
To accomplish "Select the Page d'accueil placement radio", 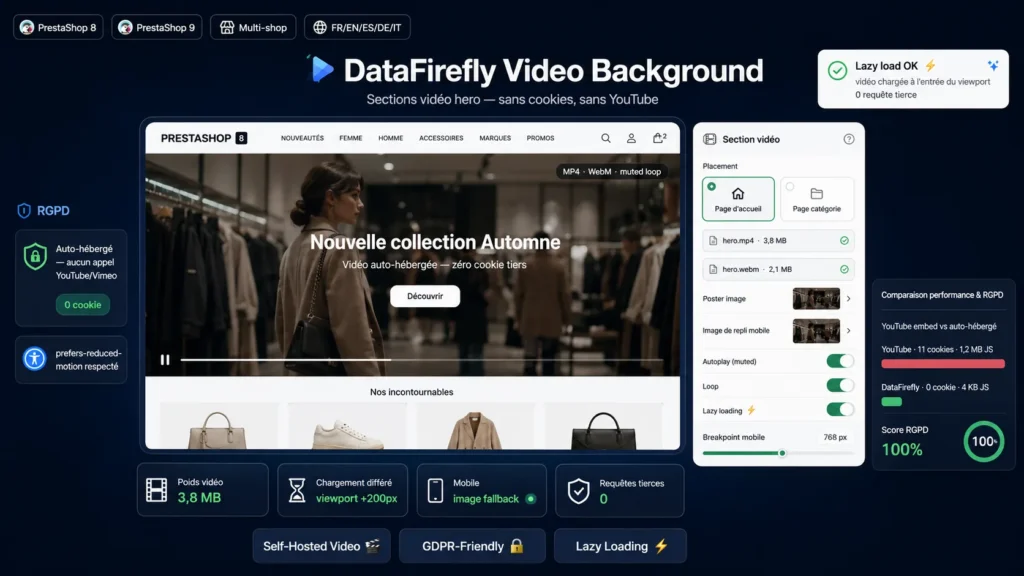I will pyautogui.click(x=712, y=187).
